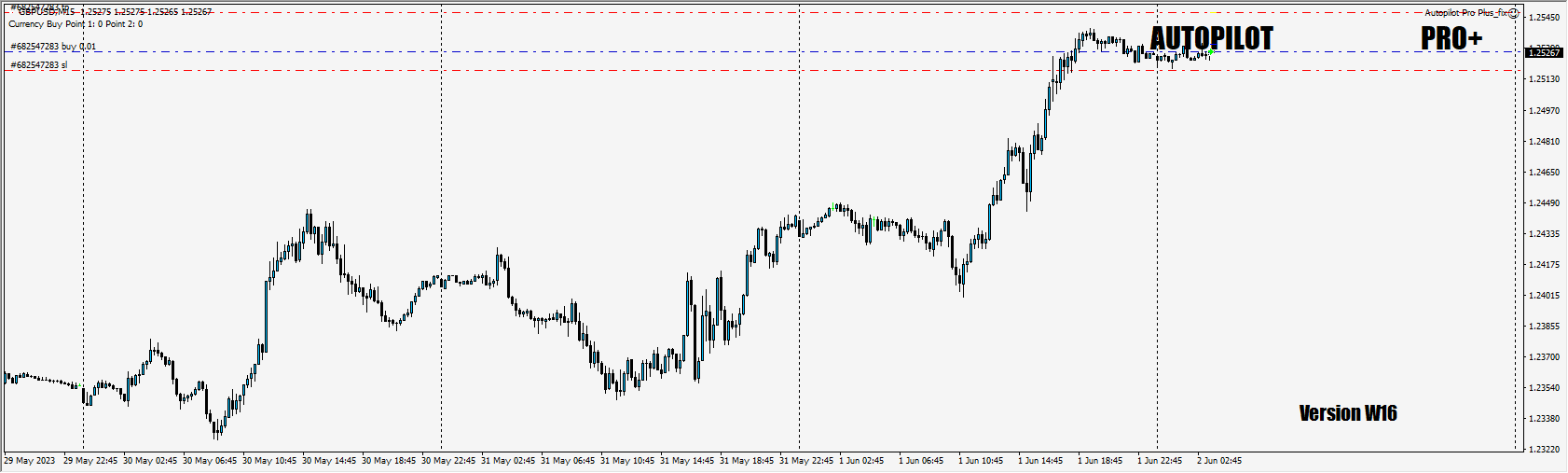This screenshot has width=1568, height=473.
Task: Click price scale value 1.23855
Action: click(1546, 327)
